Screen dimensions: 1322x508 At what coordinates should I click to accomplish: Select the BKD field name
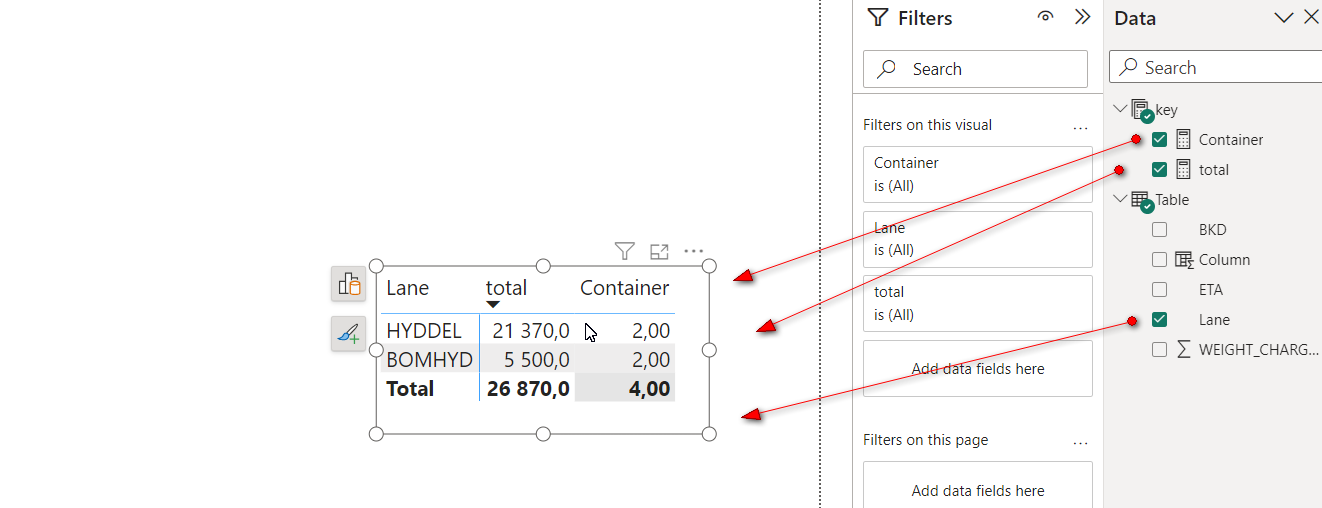pyautogui.click(x=1213, y=229)
